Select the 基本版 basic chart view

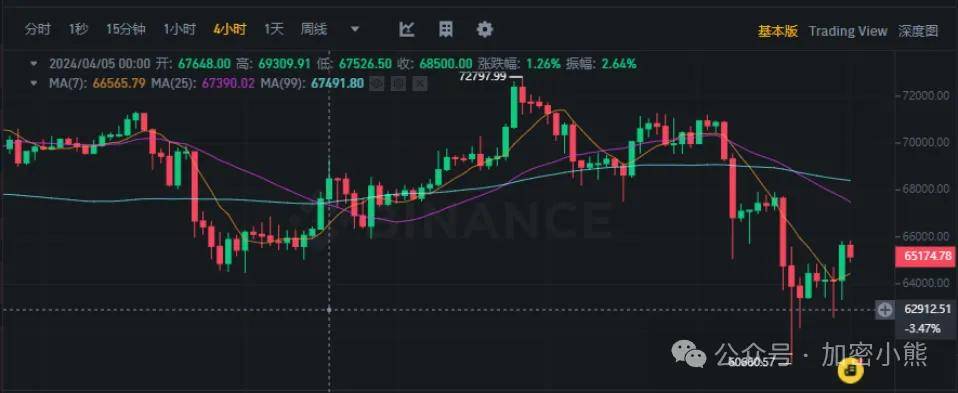point(778,31)
